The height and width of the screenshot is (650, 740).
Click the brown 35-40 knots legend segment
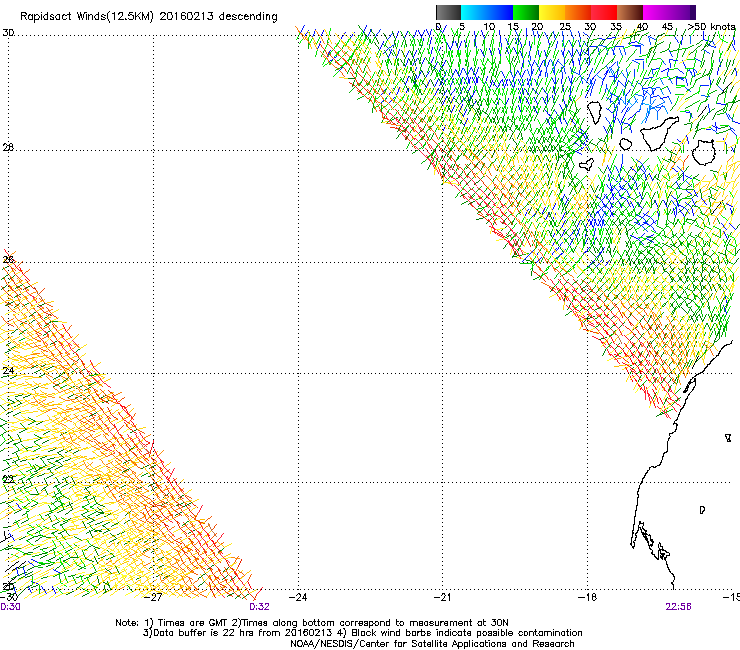click(x=630, y=12)
